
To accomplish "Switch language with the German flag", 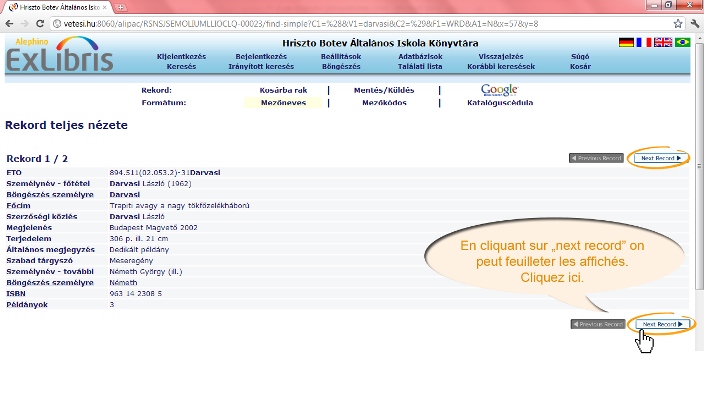I will (626, 42).
